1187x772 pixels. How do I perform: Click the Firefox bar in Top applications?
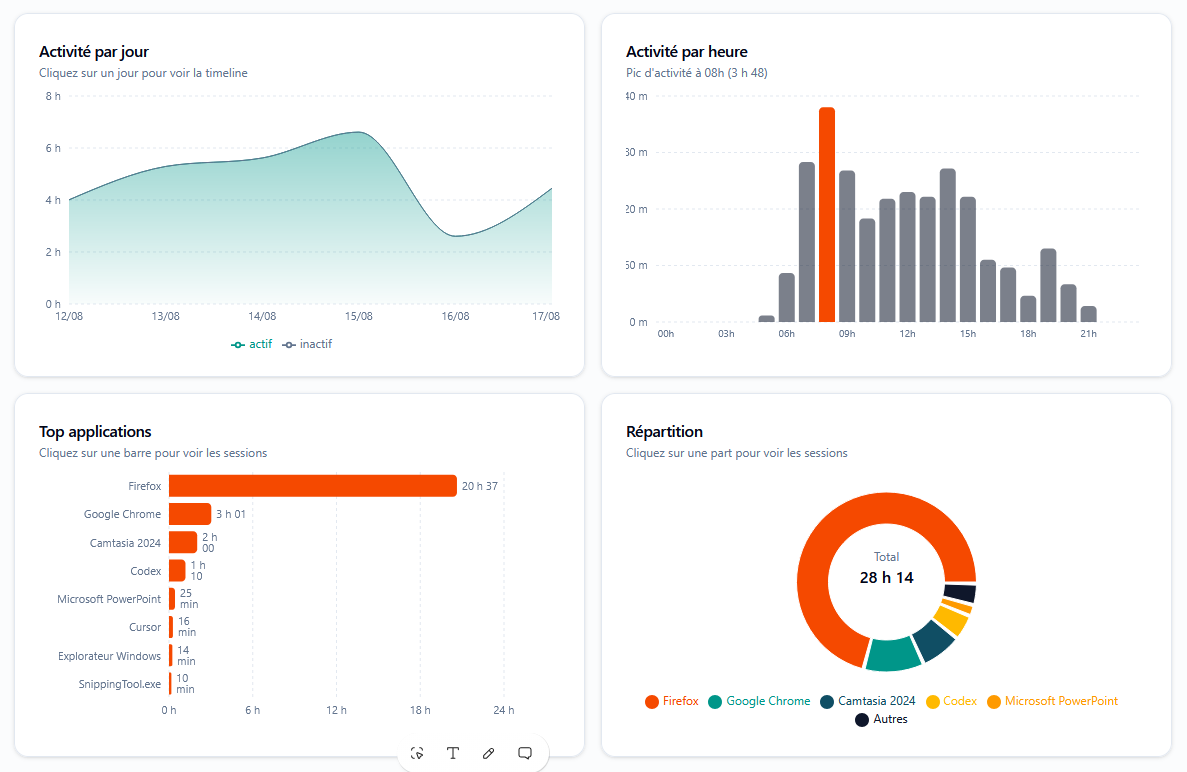pyautogui.click(x=313, y=486)
